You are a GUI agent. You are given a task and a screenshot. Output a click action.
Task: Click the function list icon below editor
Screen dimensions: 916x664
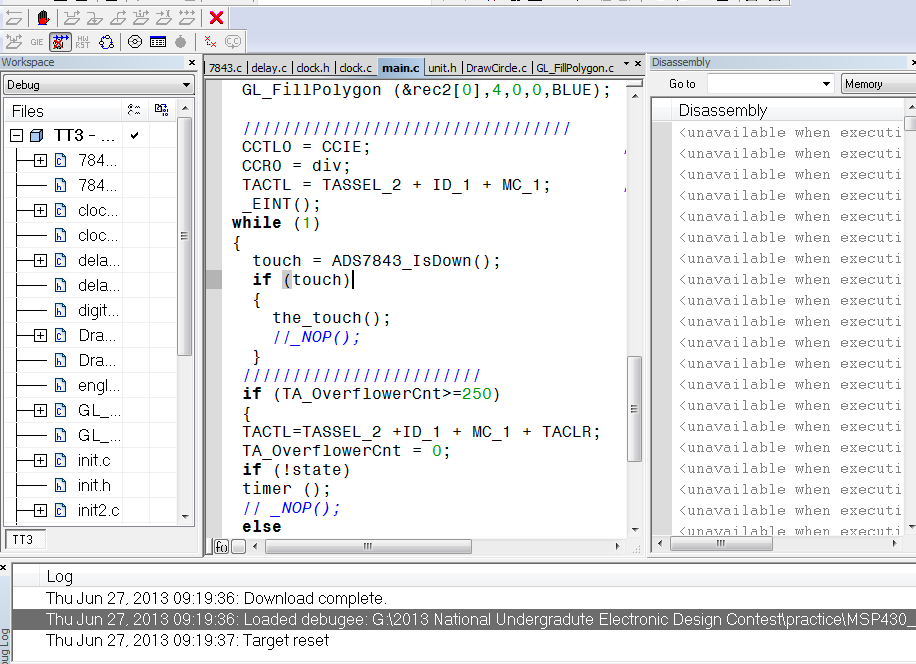[221, 547]
